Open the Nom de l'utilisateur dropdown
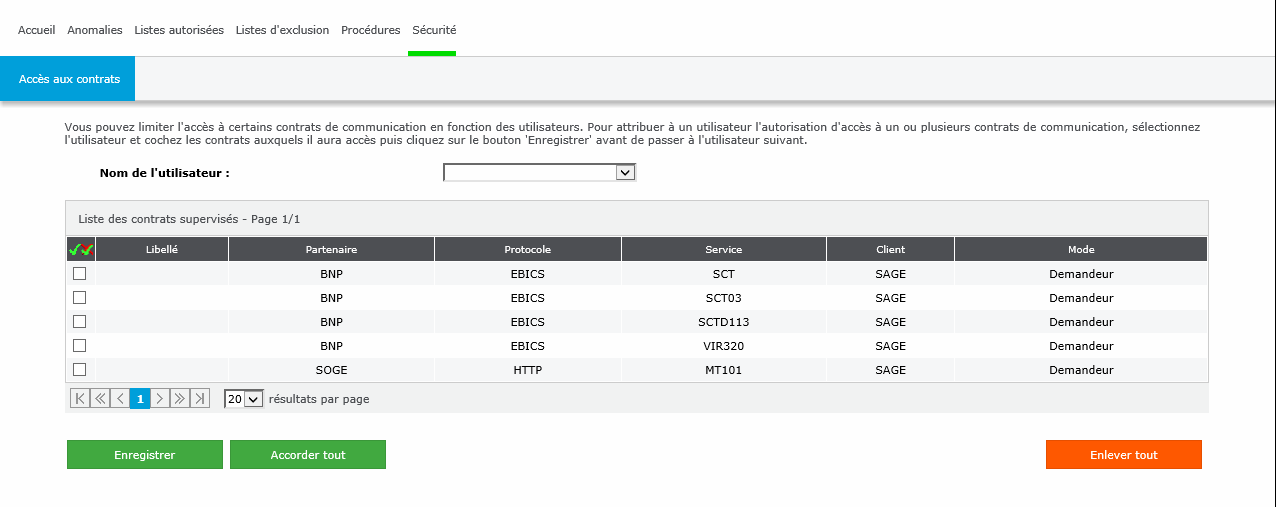Screen dimensions: 1276x507 coord(539,173)
